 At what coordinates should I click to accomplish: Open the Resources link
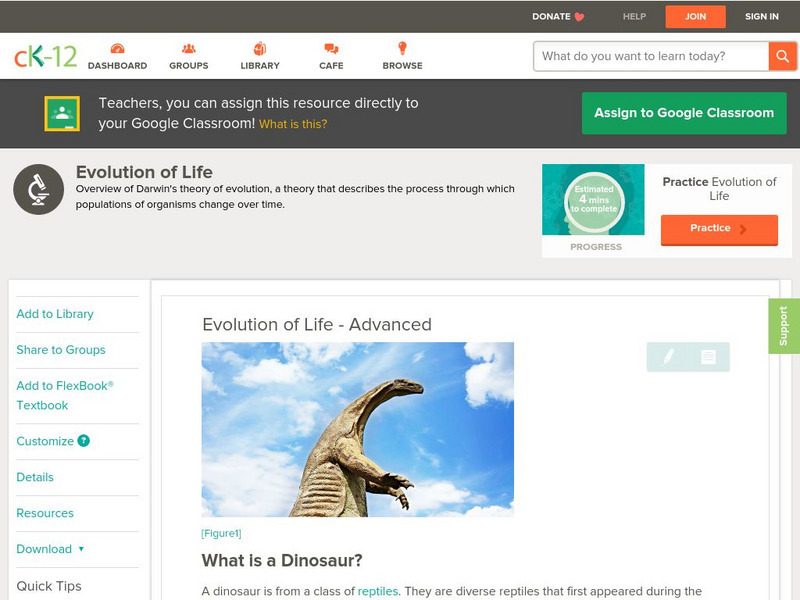[45, 513]
